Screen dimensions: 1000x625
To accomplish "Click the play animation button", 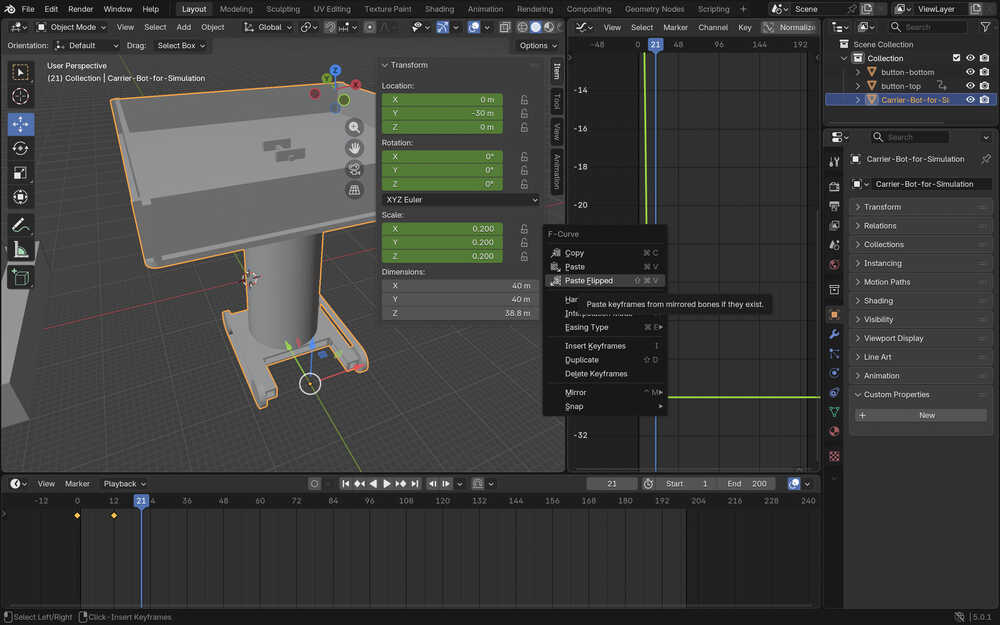I will point(387,484).
